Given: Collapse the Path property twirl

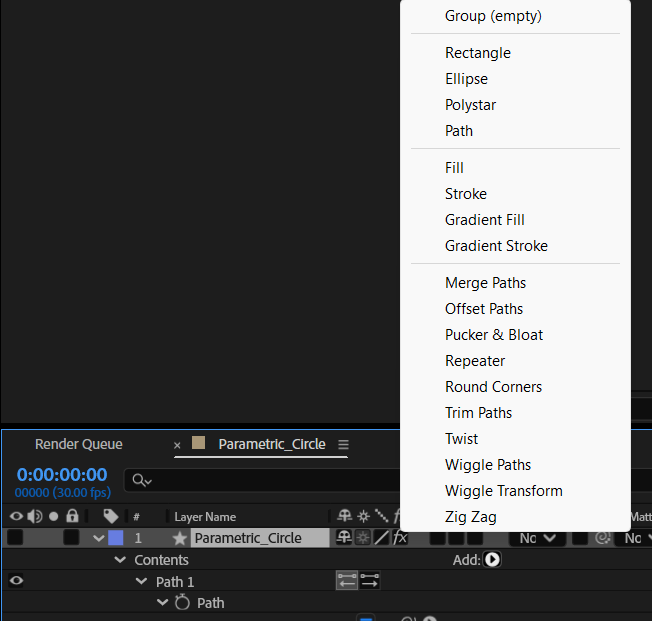Looking at the screenshot, I should click(162, 602).
